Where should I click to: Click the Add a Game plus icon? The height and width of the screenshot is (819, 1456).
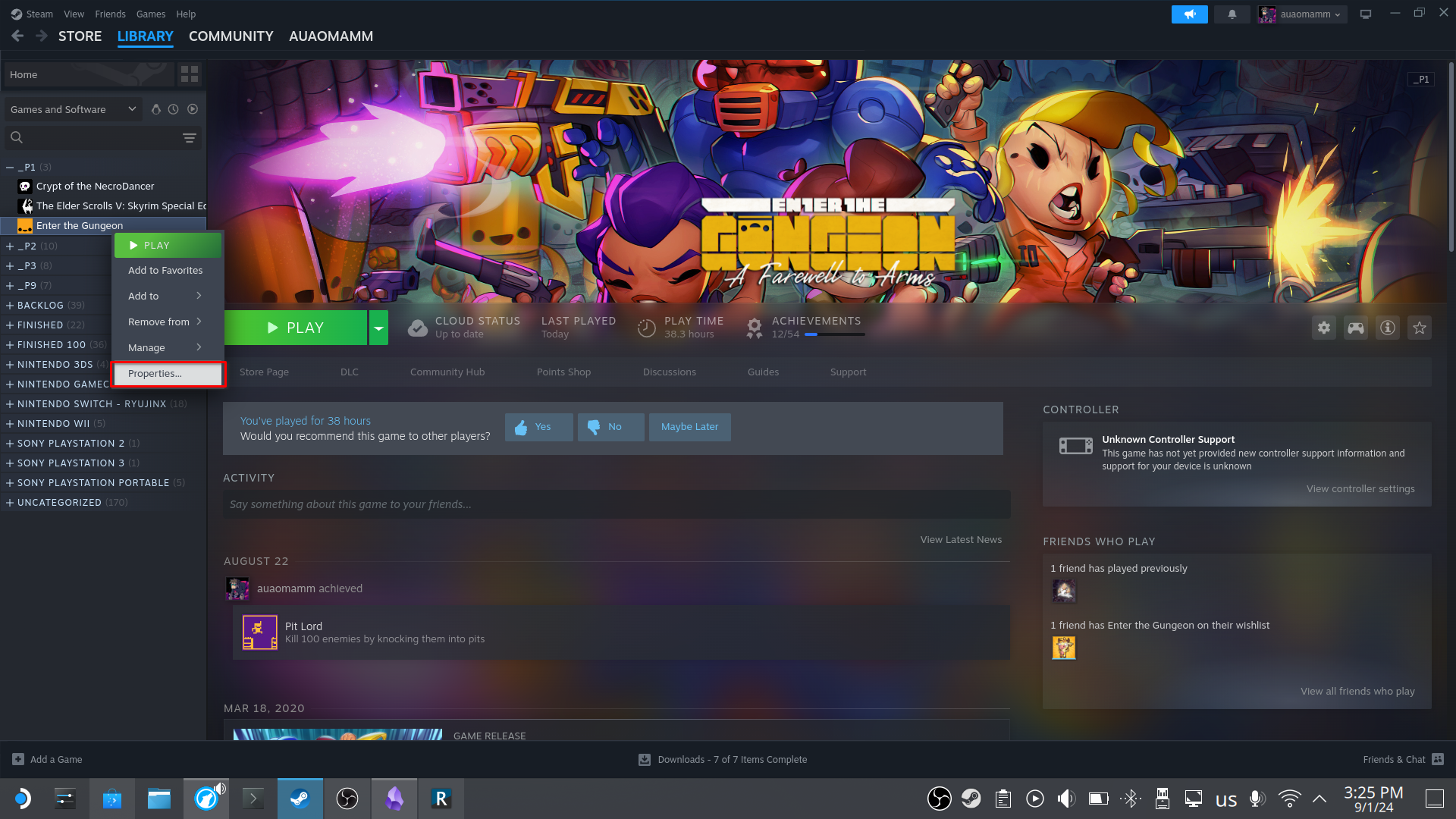18,759
